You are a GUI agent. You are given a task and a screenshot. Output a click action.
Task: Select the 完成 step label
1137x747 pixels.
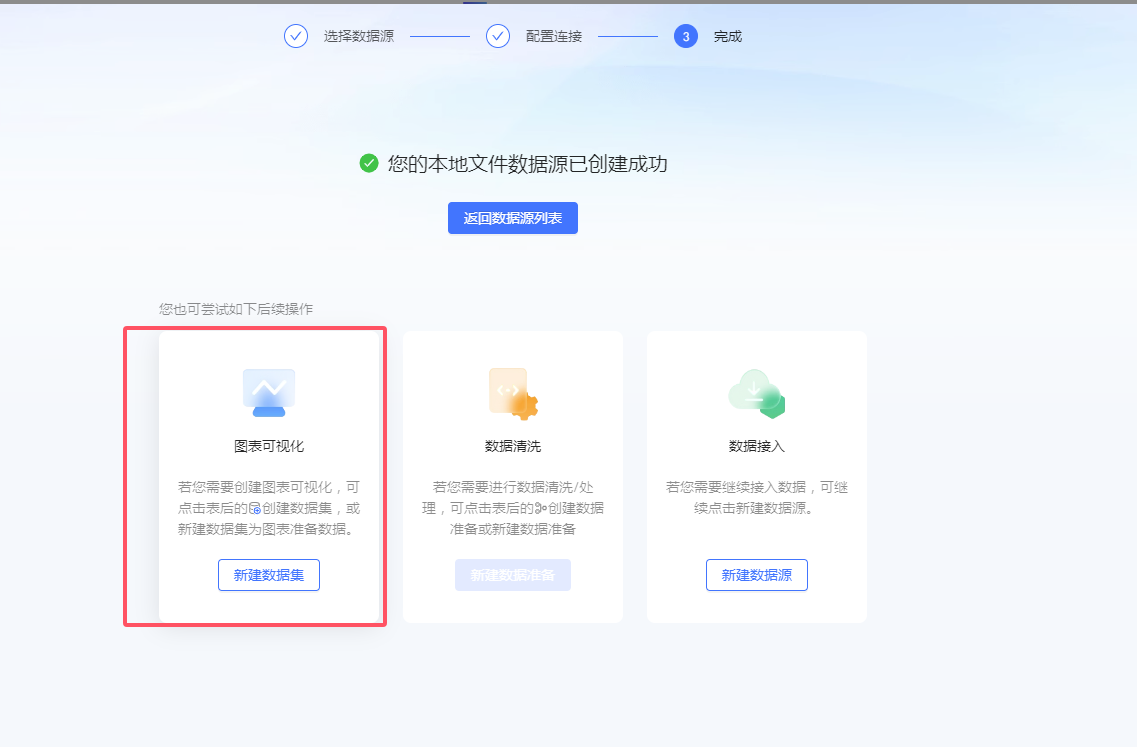click(728, 36)
